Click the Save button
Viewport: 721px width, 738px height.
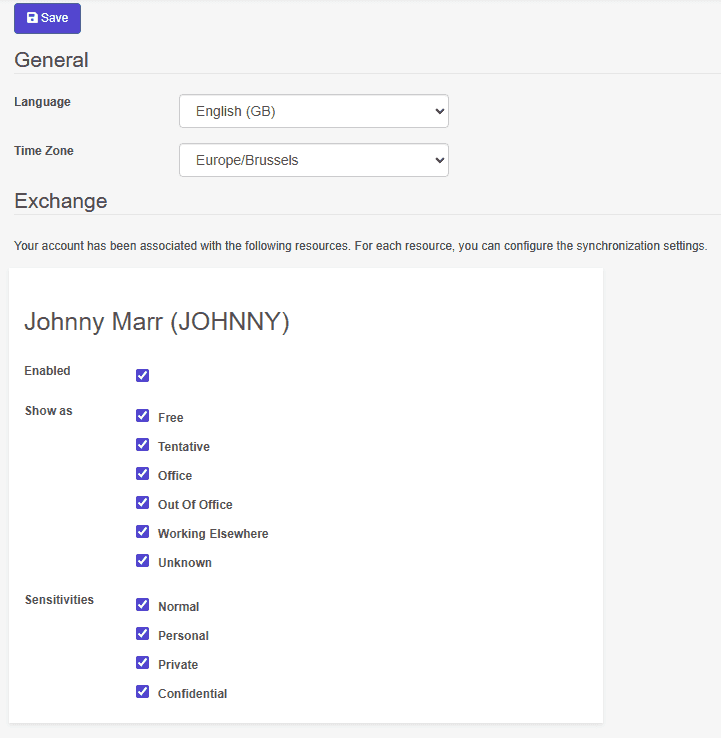pyautogui.click(x=47, y=18)
